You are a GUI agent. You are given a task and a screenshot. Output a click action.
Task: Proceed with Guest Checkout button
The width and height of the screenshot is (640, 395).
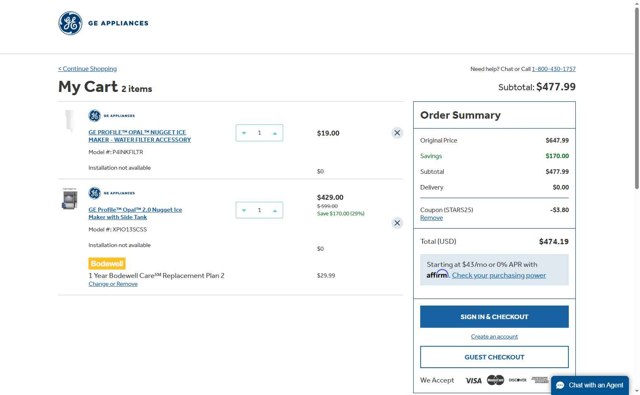[494, 357]
